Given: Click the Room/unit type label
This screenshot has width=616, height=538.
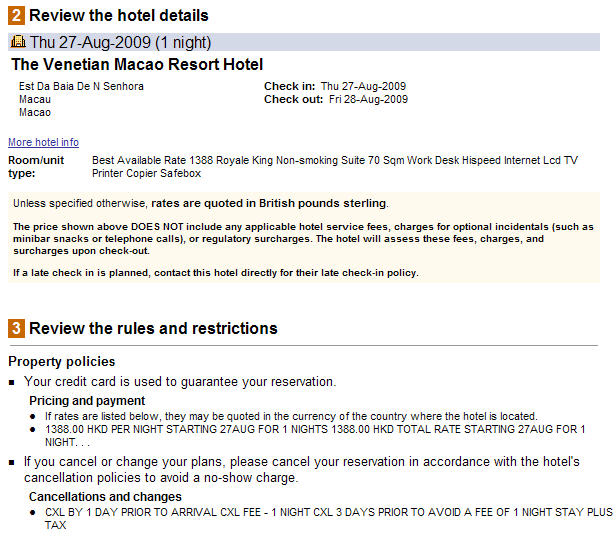Looking at the screenshot, I should pos(36,167).
